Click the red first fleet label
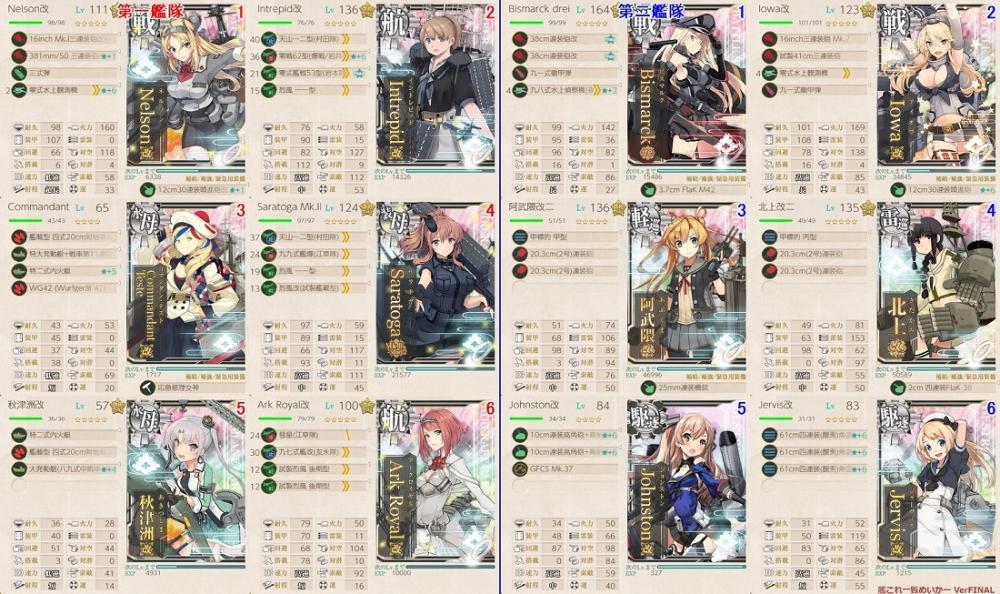This screenshot has width=1000, height=594. point(142,10)
